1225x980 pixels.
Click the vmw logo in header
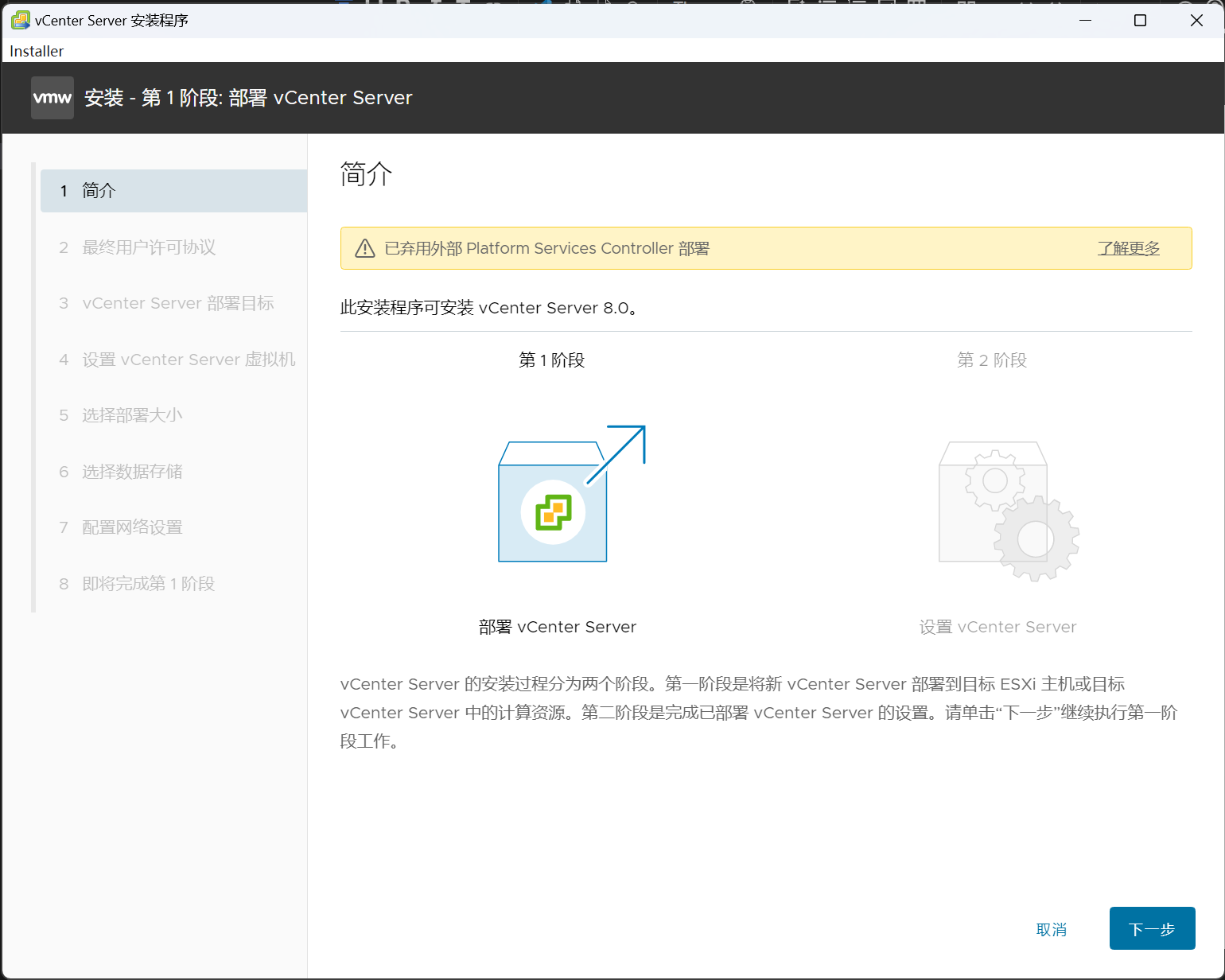[52, 98]
